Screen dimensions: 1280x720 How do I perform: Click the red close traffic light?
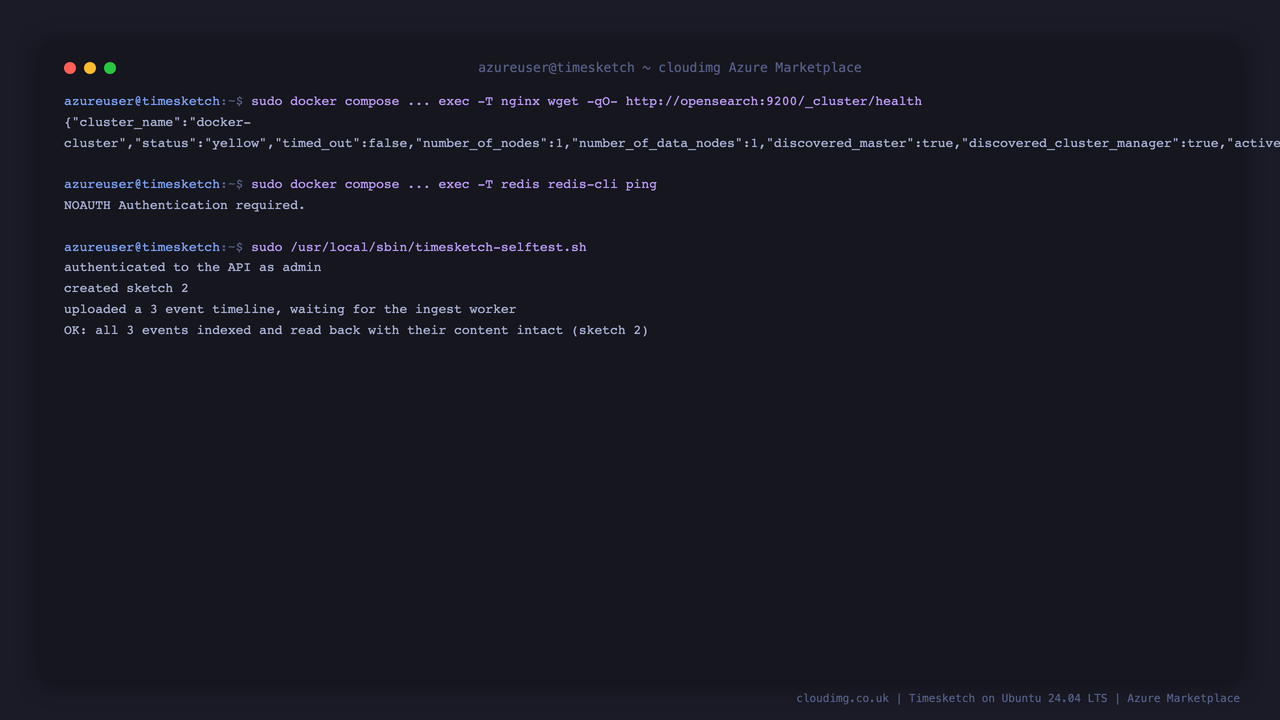coord(70,68)
